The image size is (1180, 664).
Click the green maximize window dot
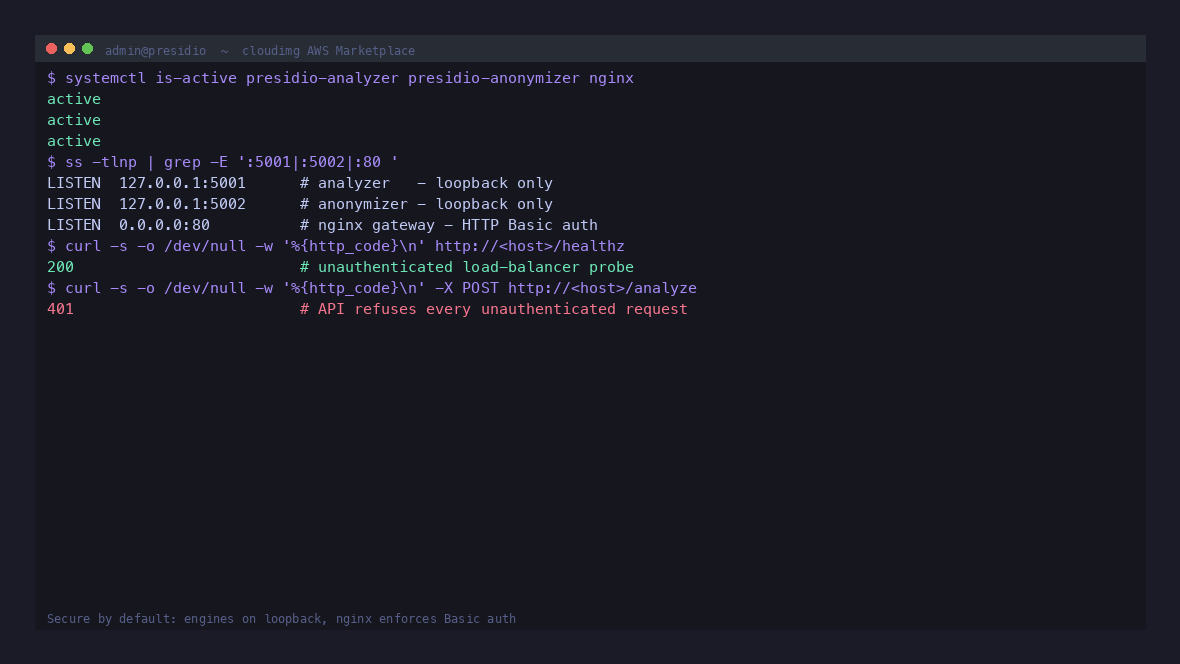87,49
